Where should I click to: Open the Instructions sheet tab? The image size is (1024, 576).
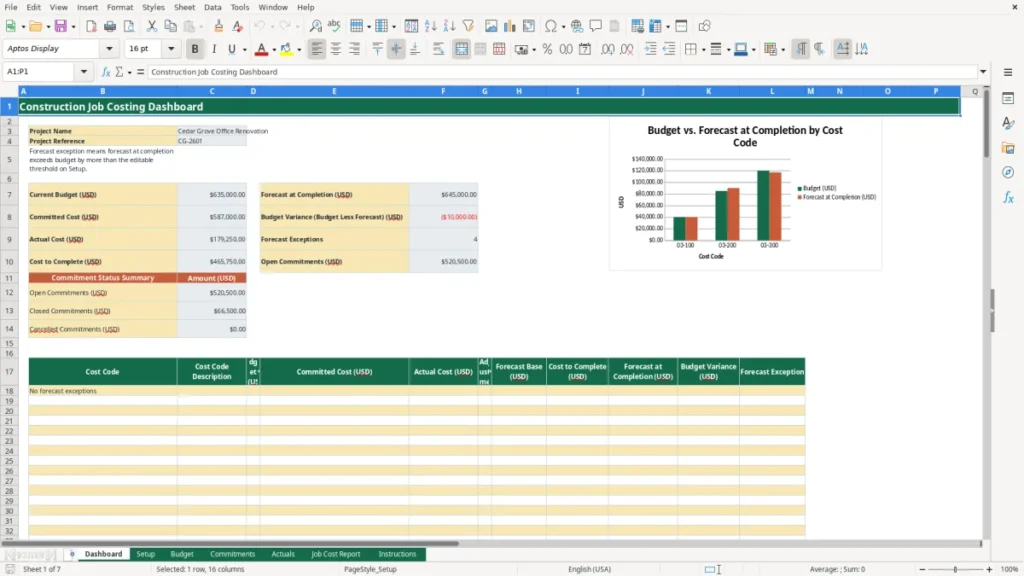pyautogui.click(x=397, y=554)
